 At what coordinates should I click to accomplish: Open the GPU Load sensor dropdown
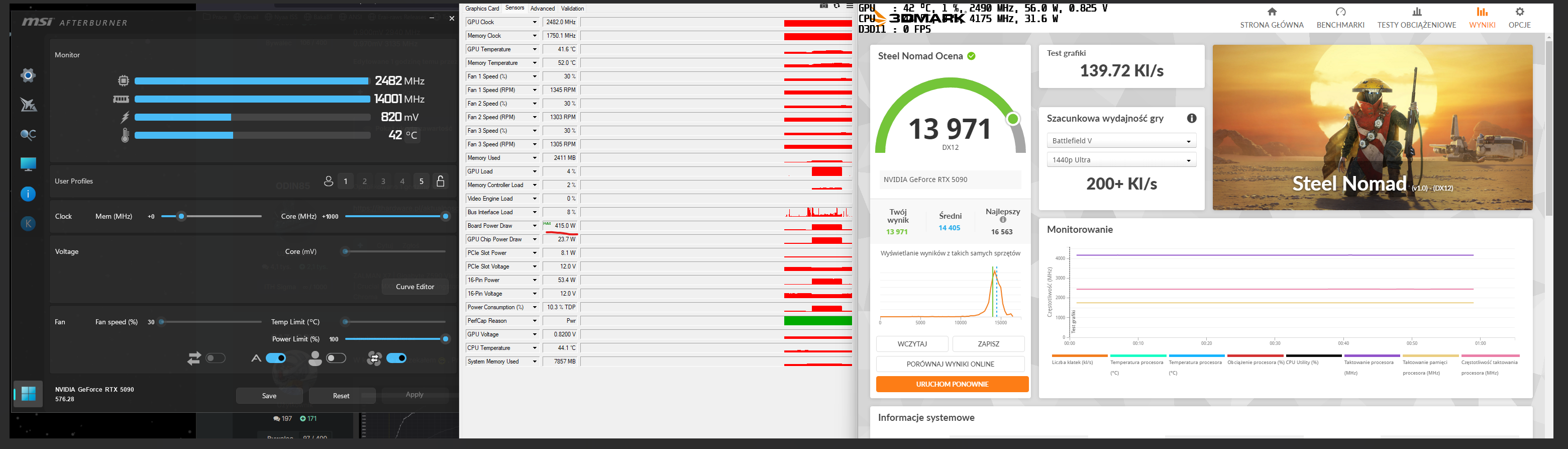click(535, 172)
